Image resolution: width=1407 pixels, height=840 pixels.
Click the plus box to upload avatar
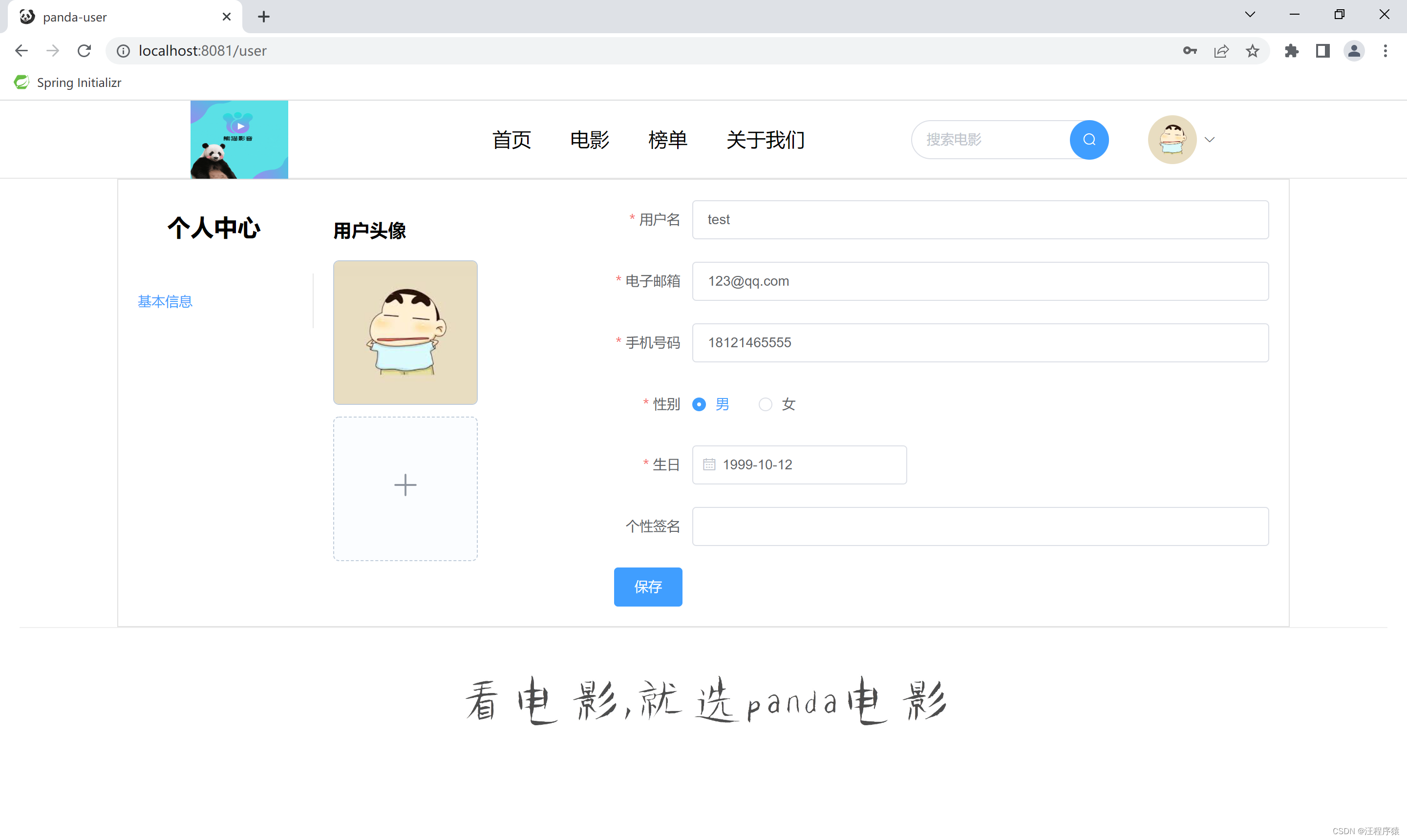405,484
